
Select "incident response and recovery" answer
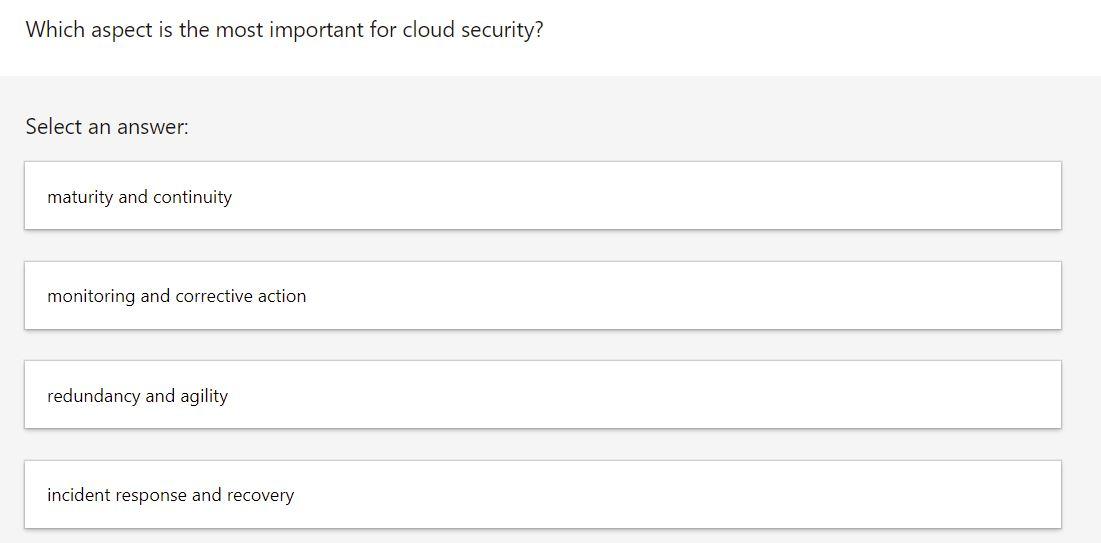coord(170,495)
